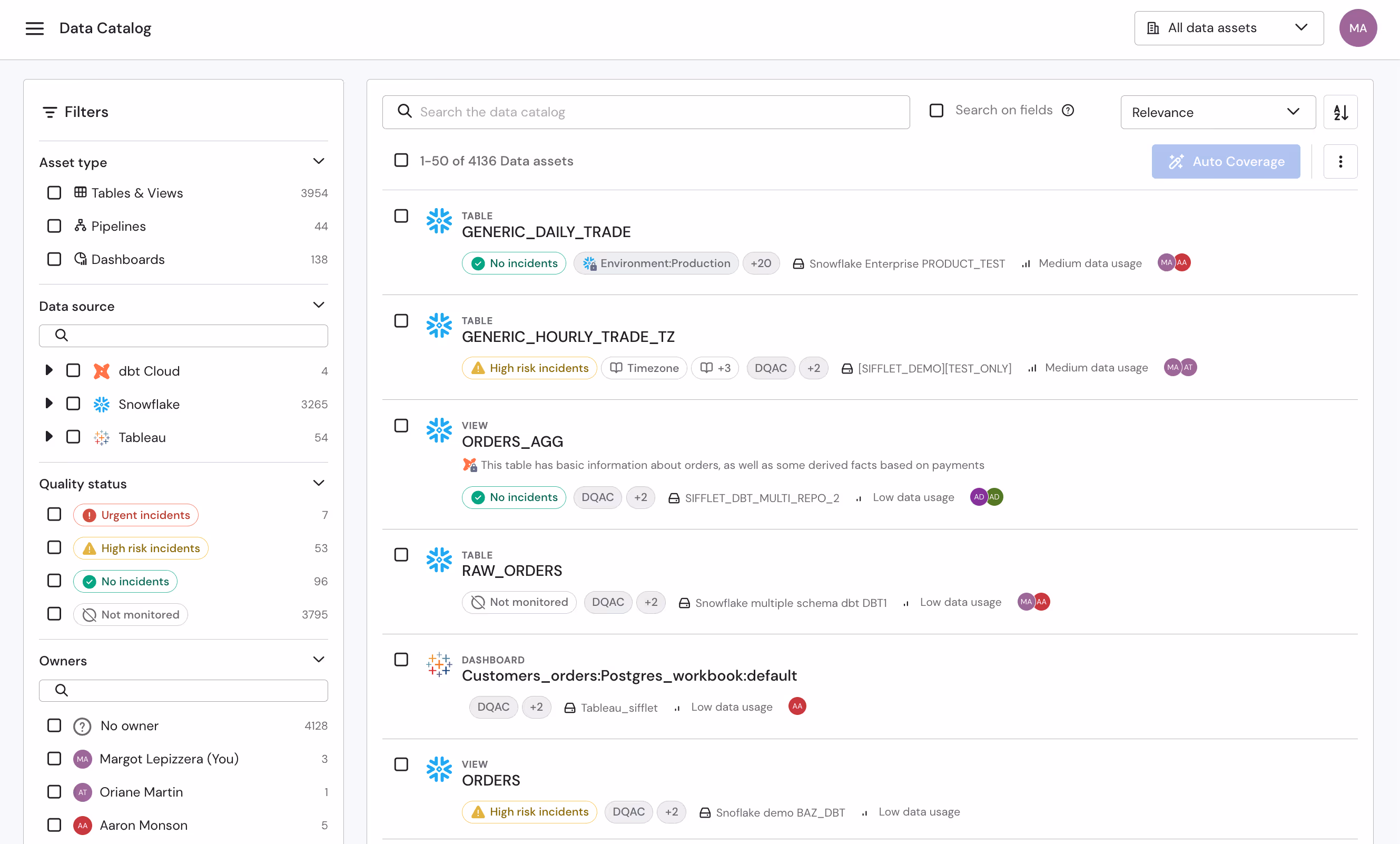Image resolution: width=1400 pixels, height=844 pixels.
Task: Click the Snowflake Enterprise PRODUCT_TEST source label
Action: click(x=907, y=264)
